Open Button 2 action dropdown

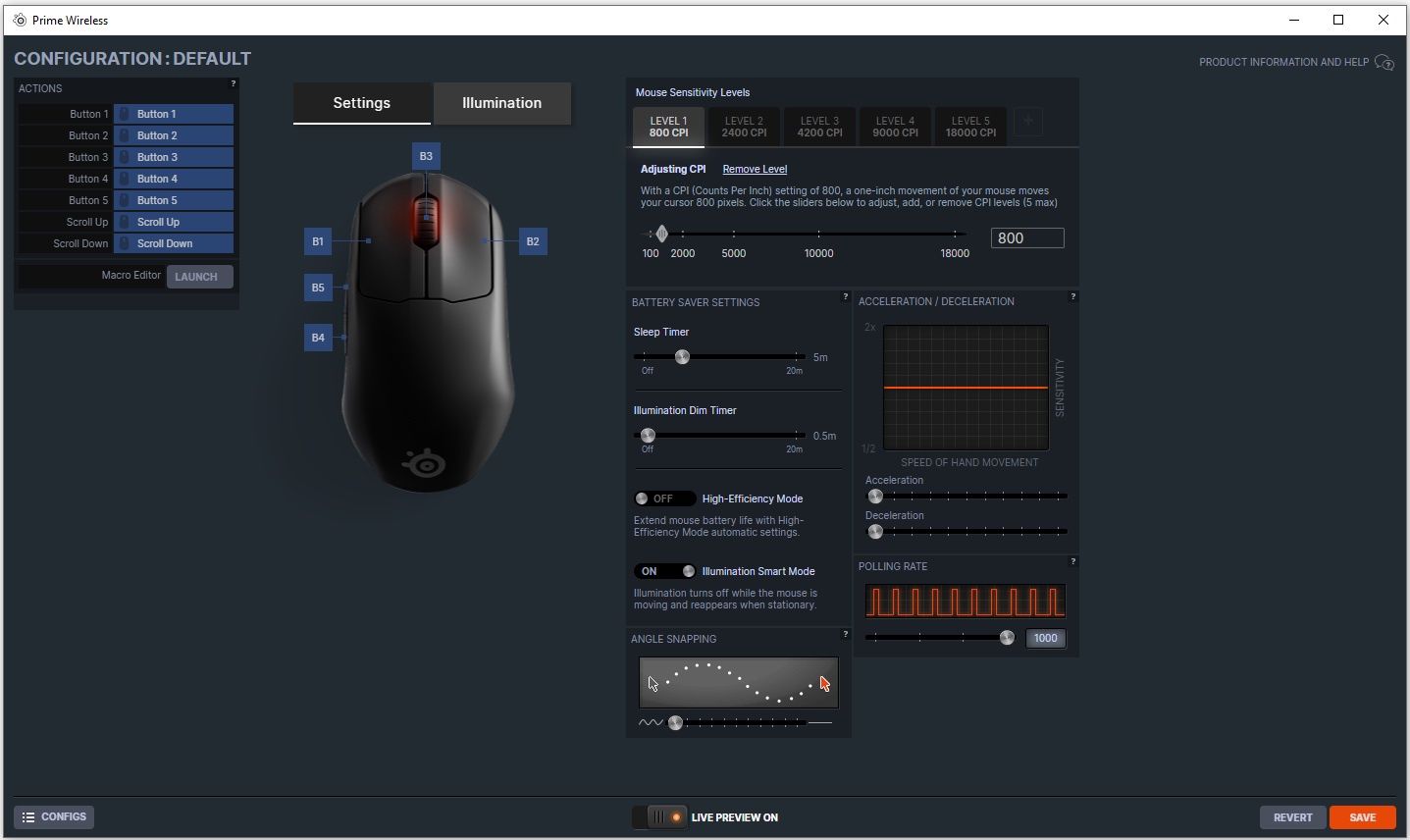pyautogui.click(x=174, y=135)
